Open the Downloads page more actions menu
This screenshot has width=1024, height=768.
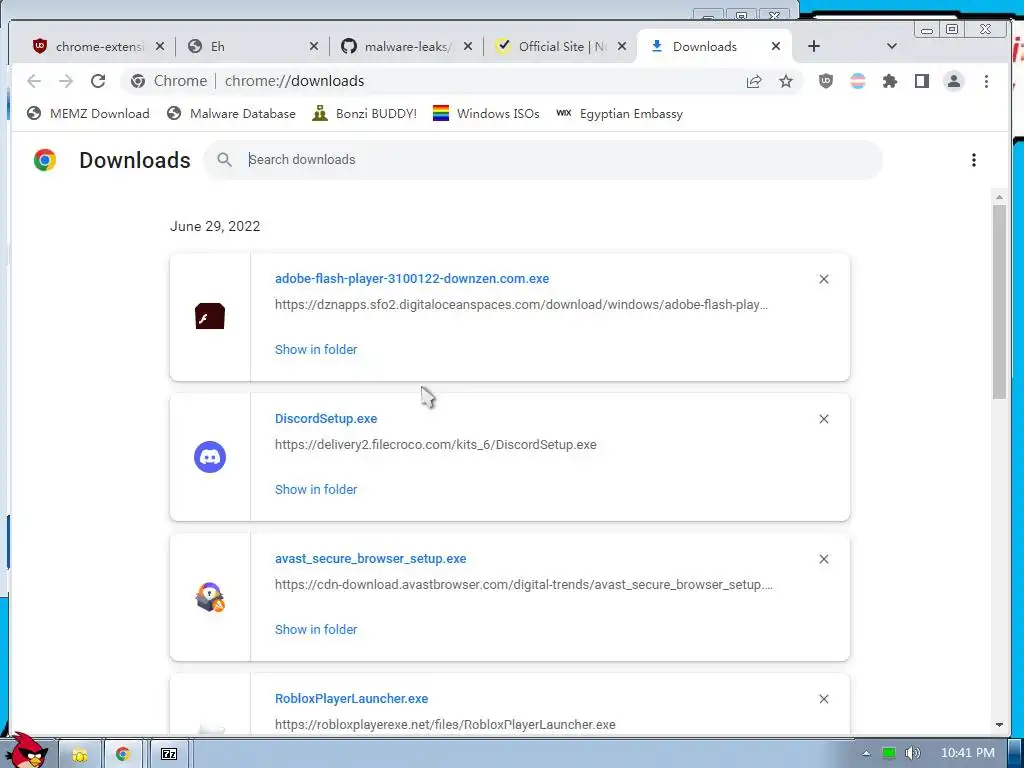pos(974,160)
